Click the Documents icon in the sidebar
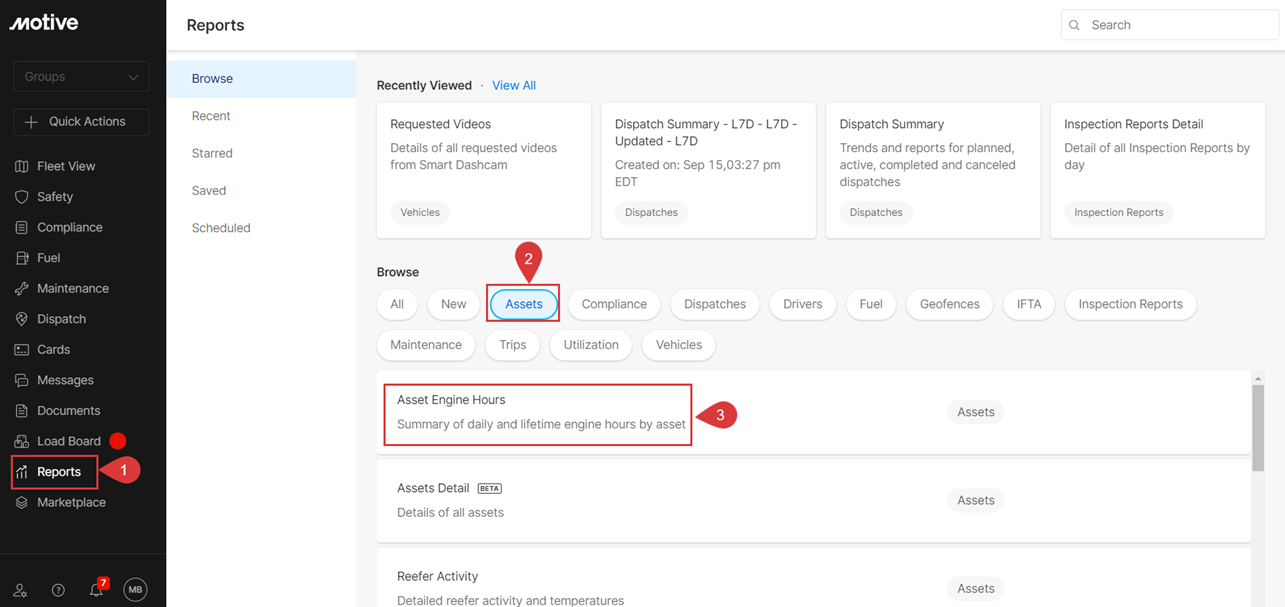 point(22,411)
